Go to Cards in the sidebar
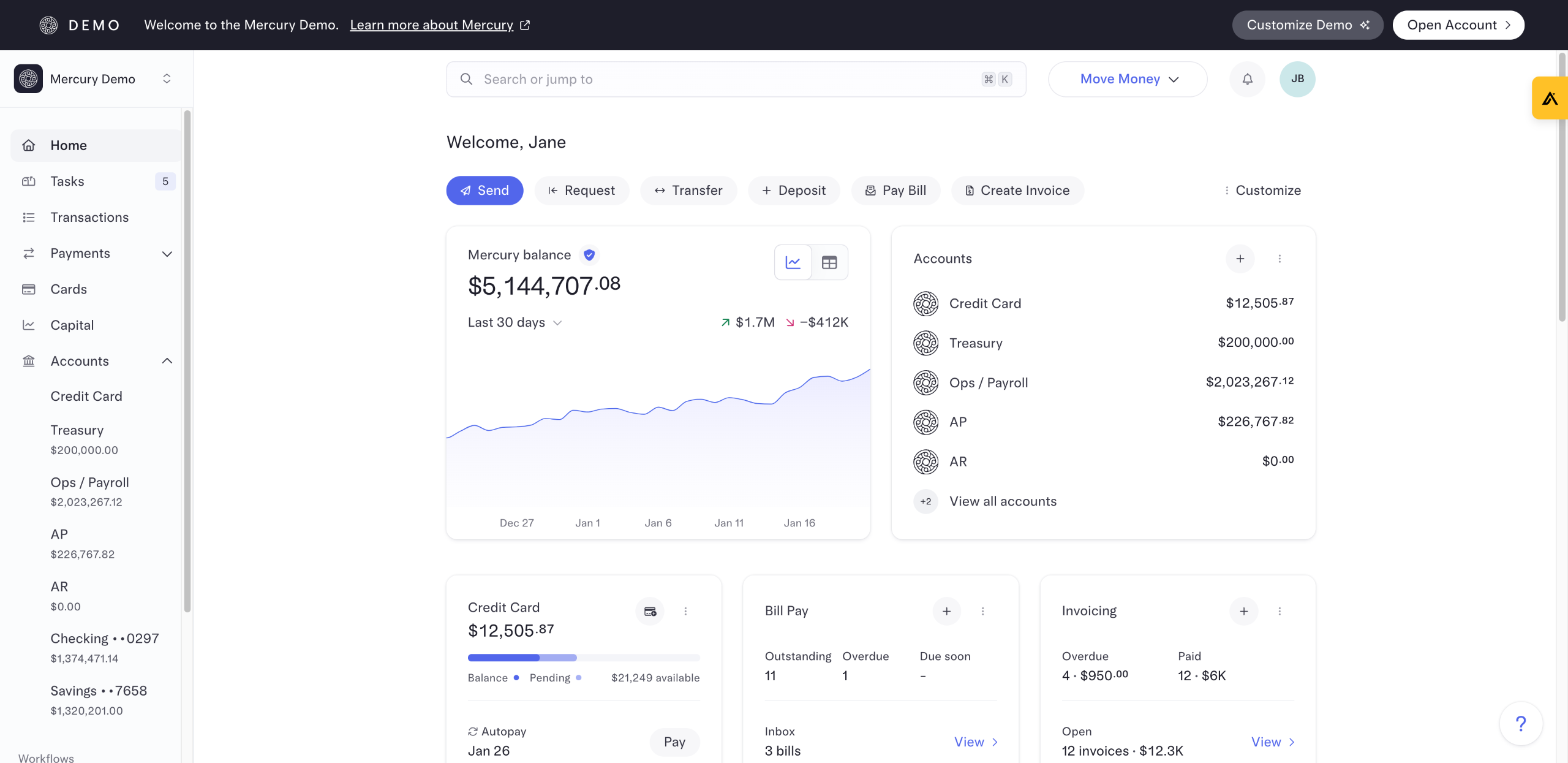The image size is (1568, 763). 69,289
